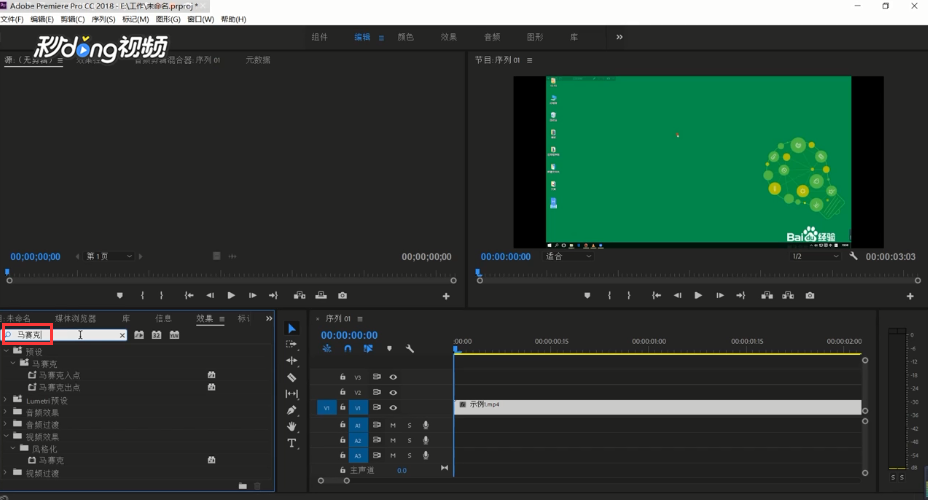This screenshot has width=928, height=500.
Task: Click the program monitor Lift button
Action: pos(767,295)
